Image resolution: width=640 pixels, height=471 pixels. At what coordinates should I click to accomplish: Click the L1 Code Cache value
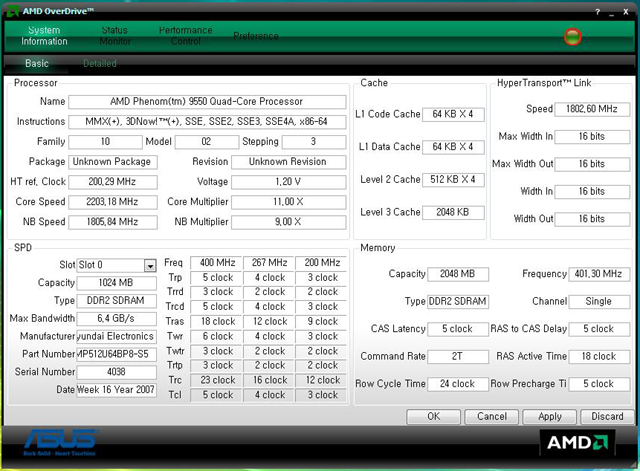click(453, 114)
